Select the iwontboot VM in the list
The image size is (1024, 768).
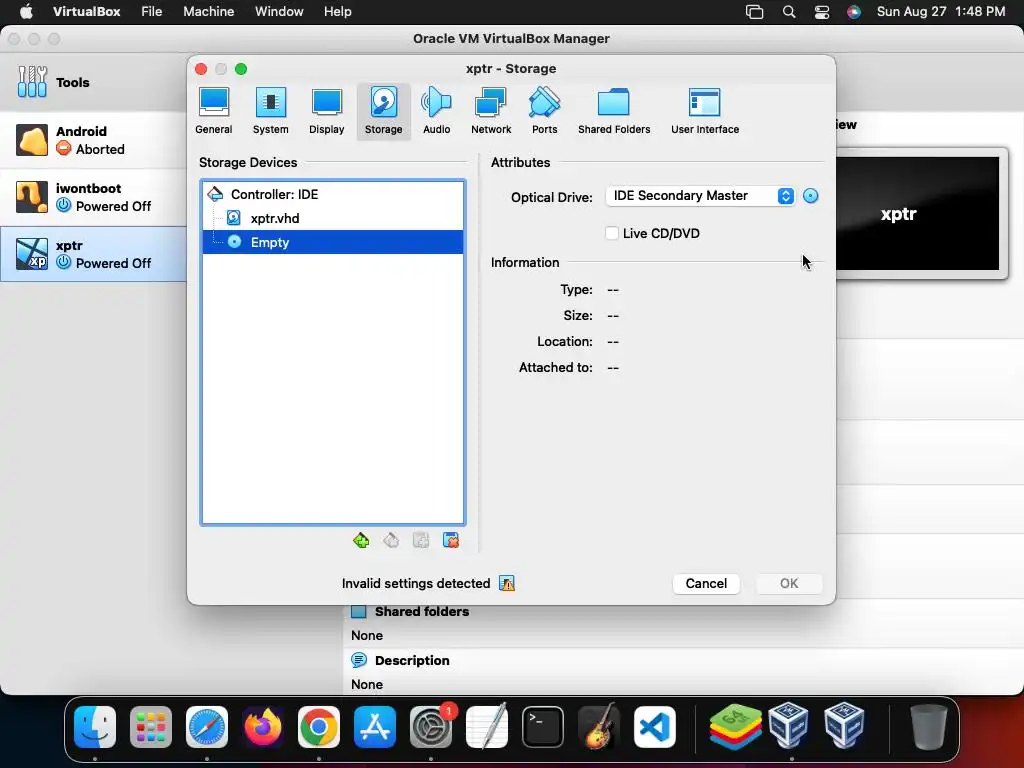click(x=93, y=197)
